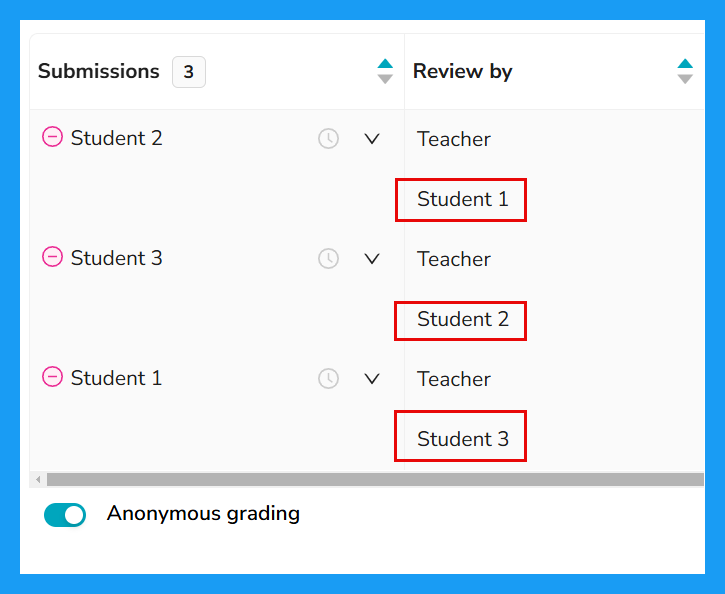Select the Review by column header
The width and height of the screenshot is (725, 594).
point(462,71)
